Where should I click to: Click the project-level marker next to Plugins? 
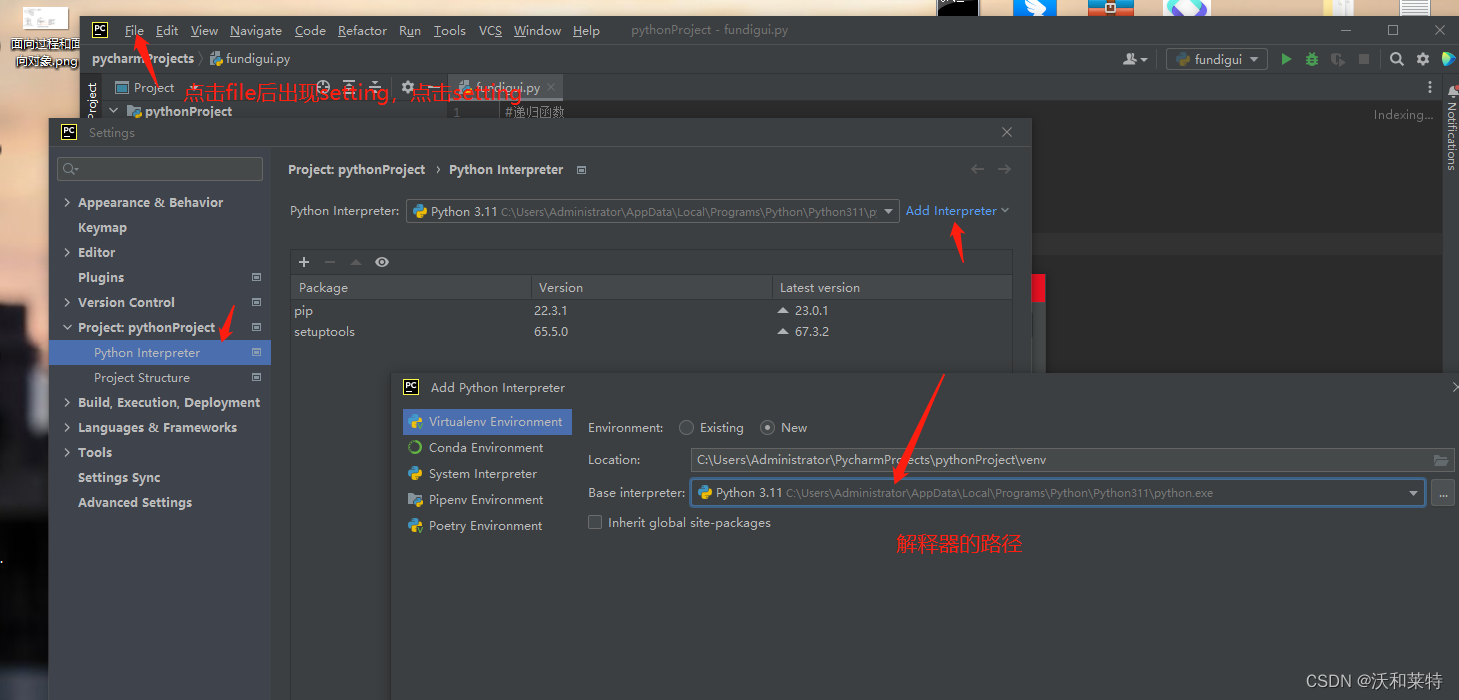coord(256,277)
